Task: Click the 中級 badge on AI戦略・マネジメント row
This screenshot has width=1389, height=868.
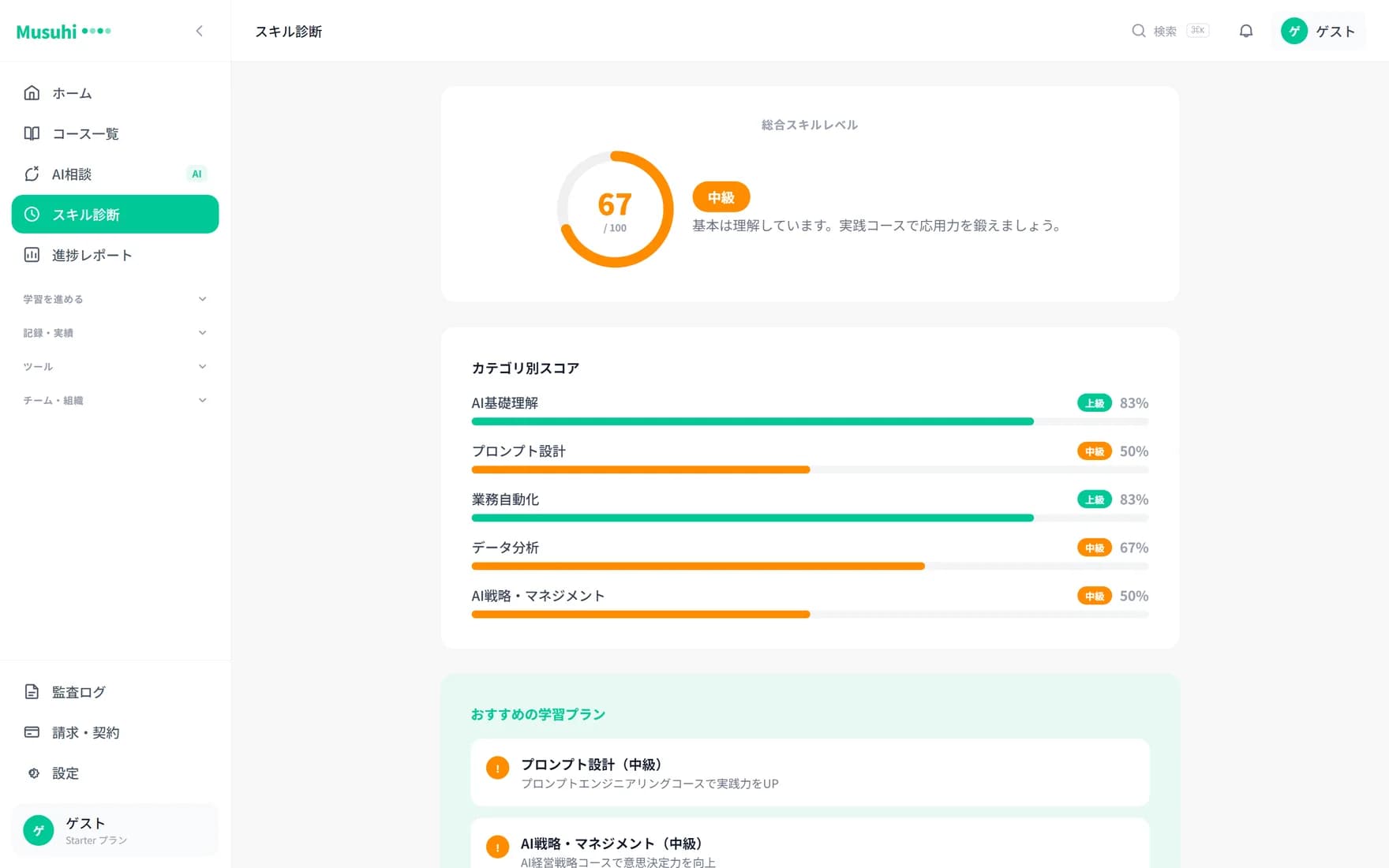Action: [x=1094, y=596]
